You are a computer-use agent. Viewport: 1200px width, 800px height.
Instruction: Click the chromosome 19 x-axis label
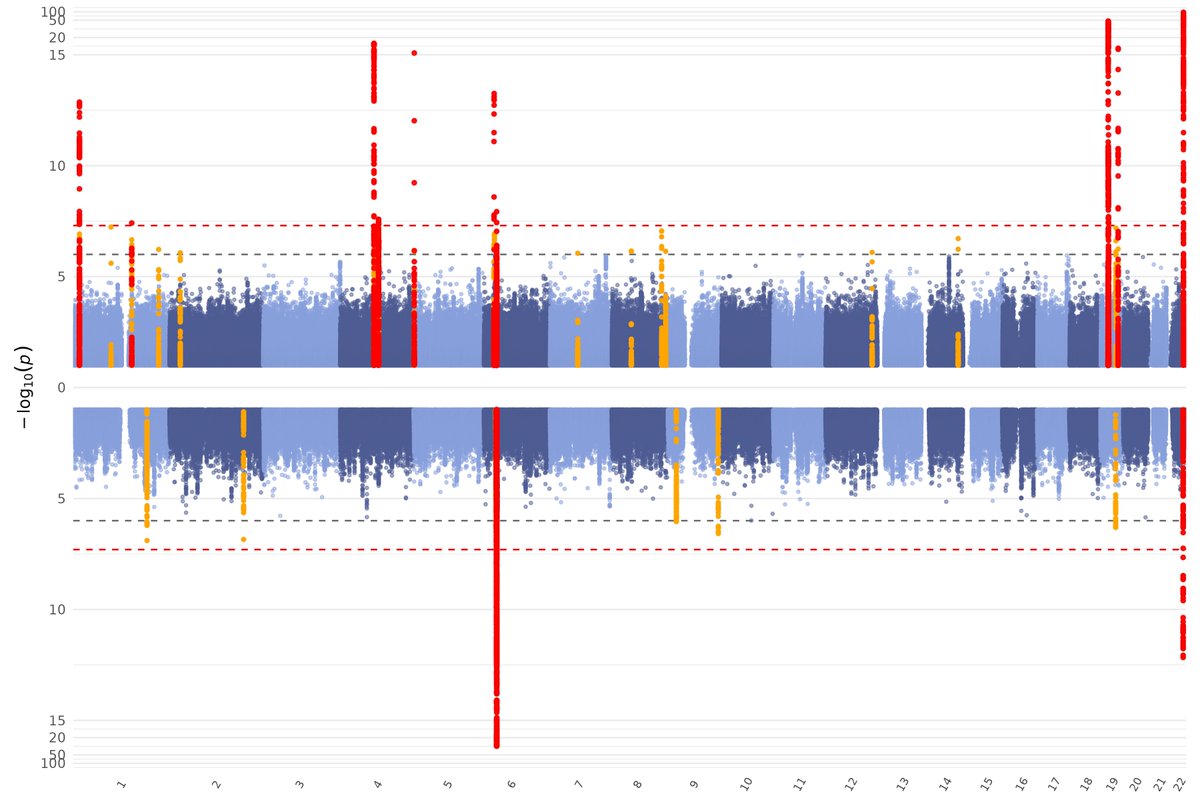point(1113,784)
